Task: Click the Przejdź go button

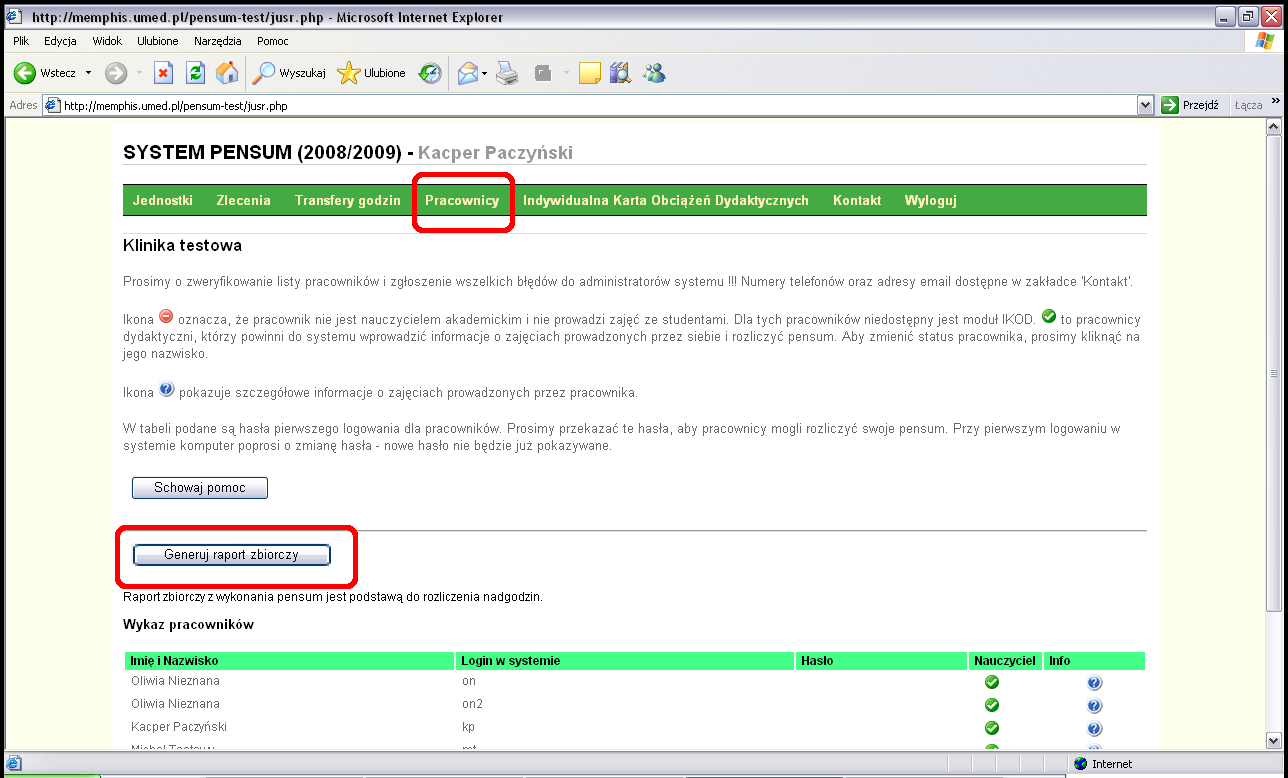Action: (x=1190, y=105)
